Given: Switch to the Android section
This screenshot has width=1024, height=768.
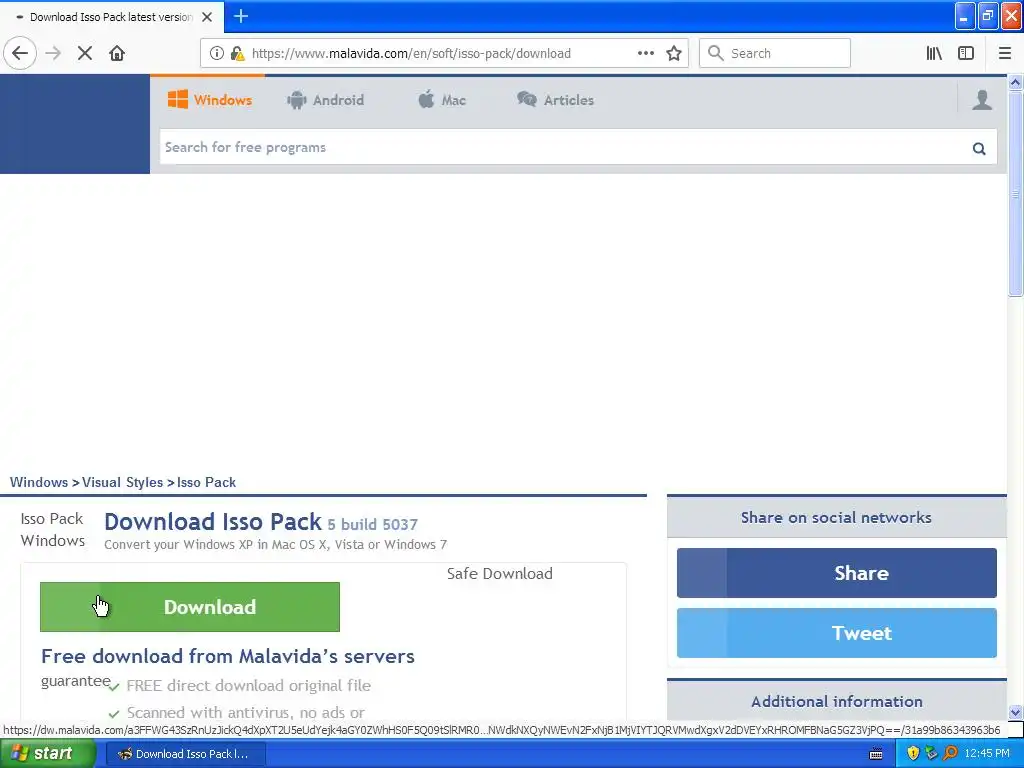Looking at the screenshot, I should click(325, 100).
